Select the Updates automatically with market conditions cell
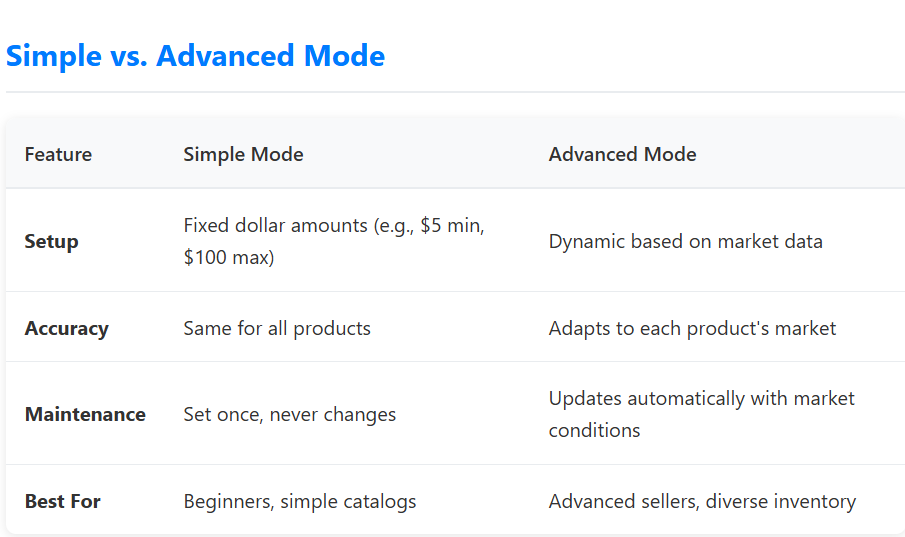The width and height of the screenshot is (905, 537). [701, 414]
